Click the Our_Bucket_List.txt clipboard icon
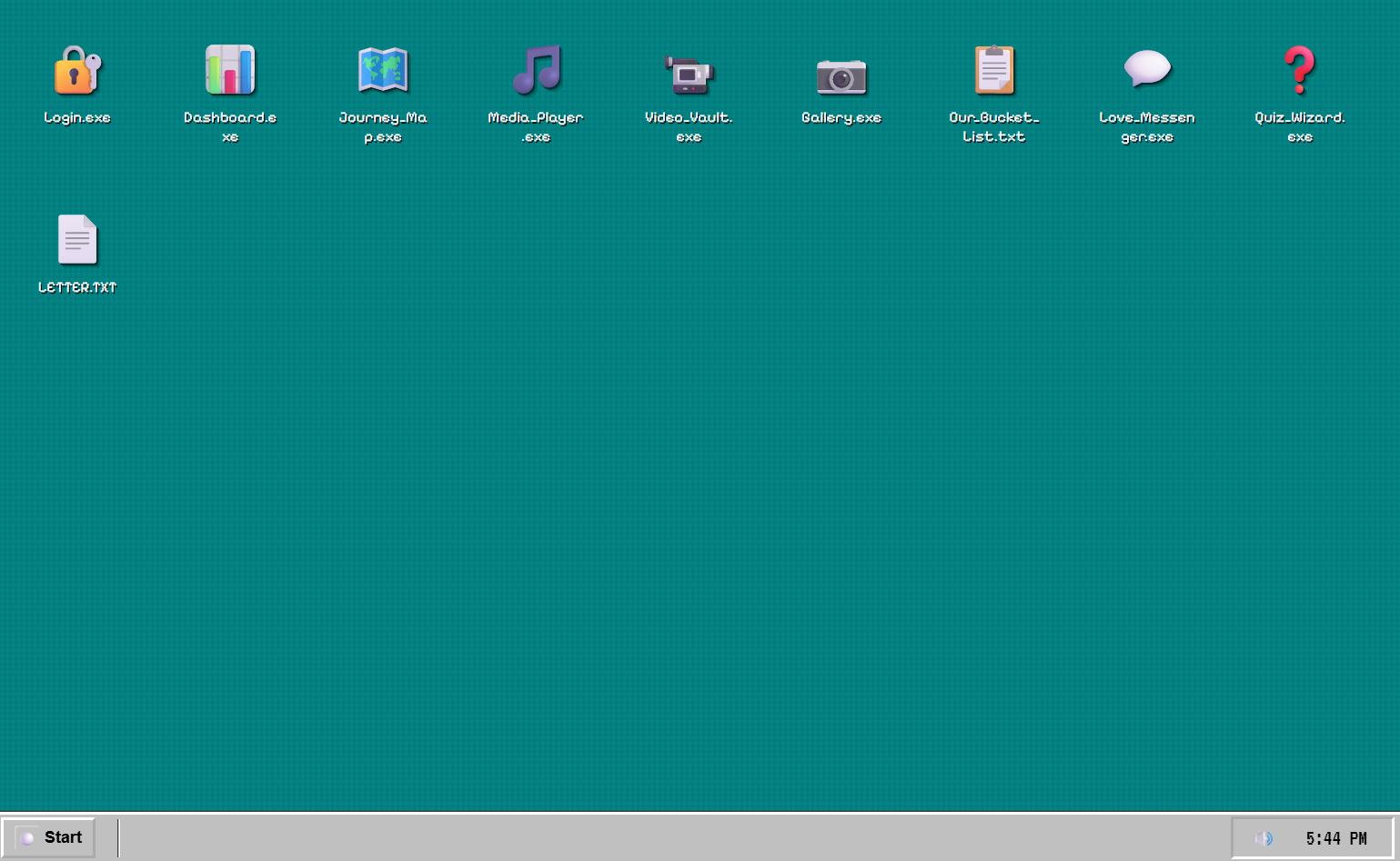This screenshot has height=861, width=1400. click(x=994, y=71)
